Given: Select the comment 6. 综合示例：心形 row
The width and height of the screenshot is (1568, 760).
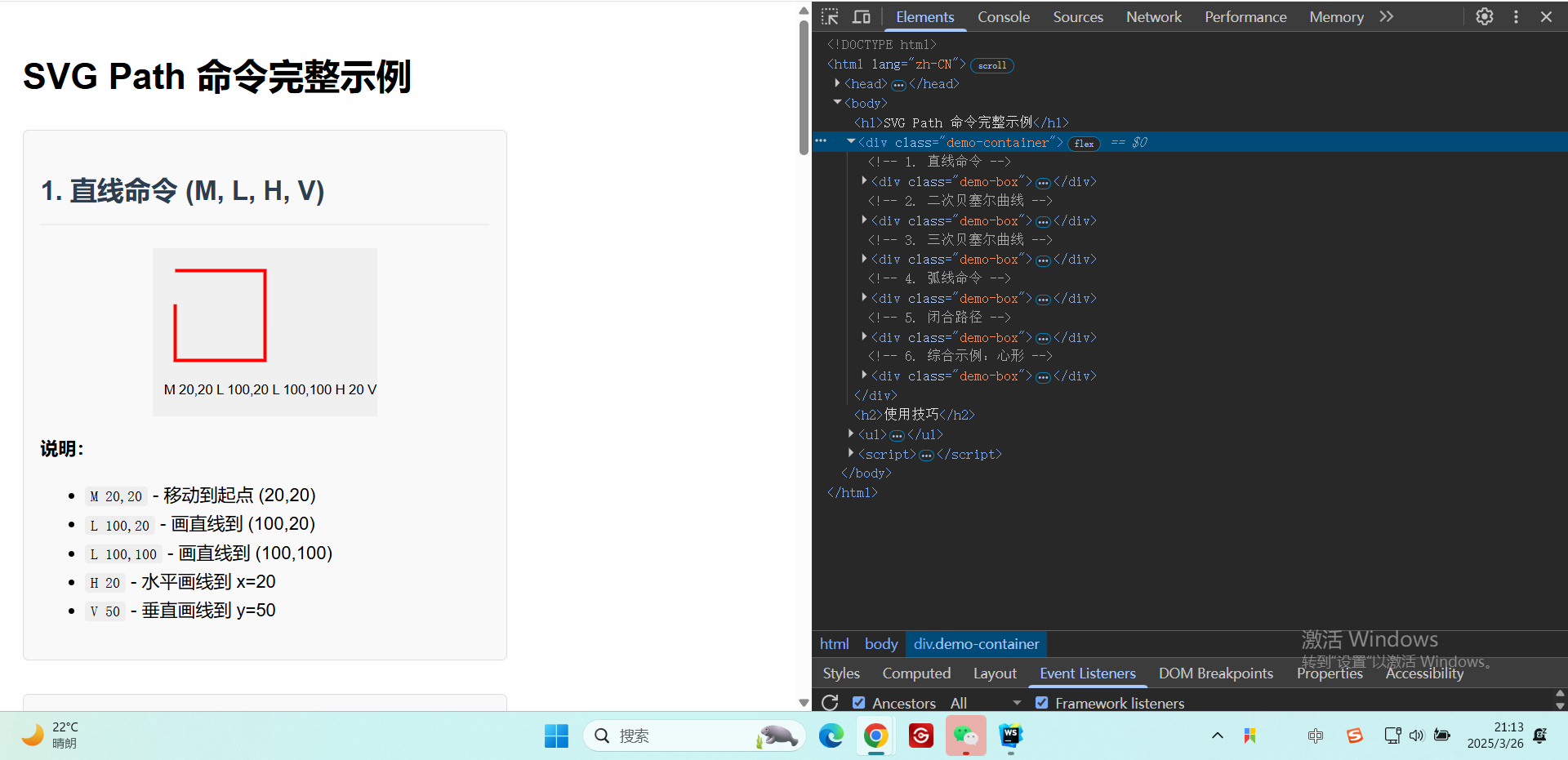Looking at the screenshot, I should point(960,356).
